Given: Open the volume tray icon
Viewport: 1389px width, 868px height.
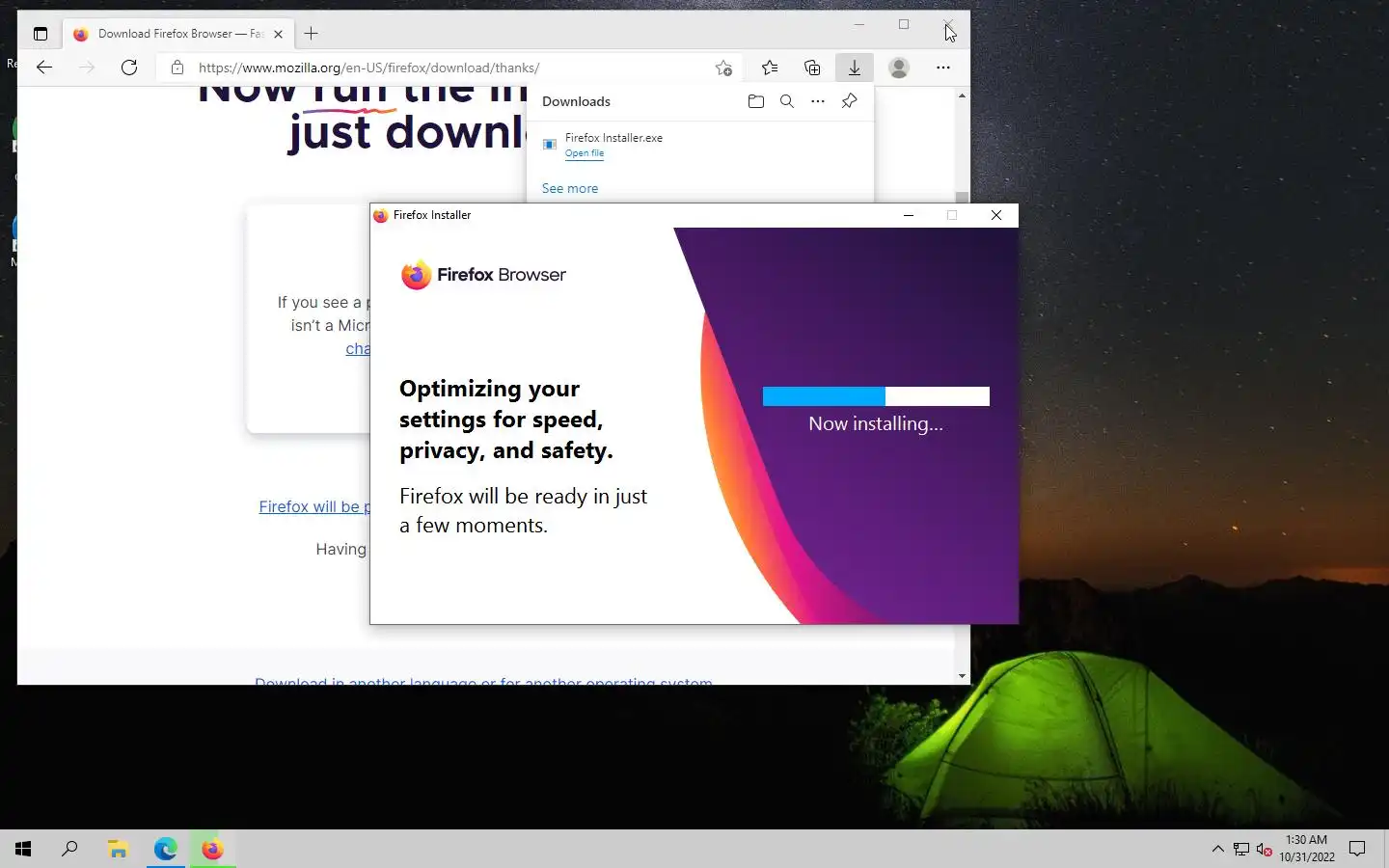Looking at the screenshot, I should 1265,849.
